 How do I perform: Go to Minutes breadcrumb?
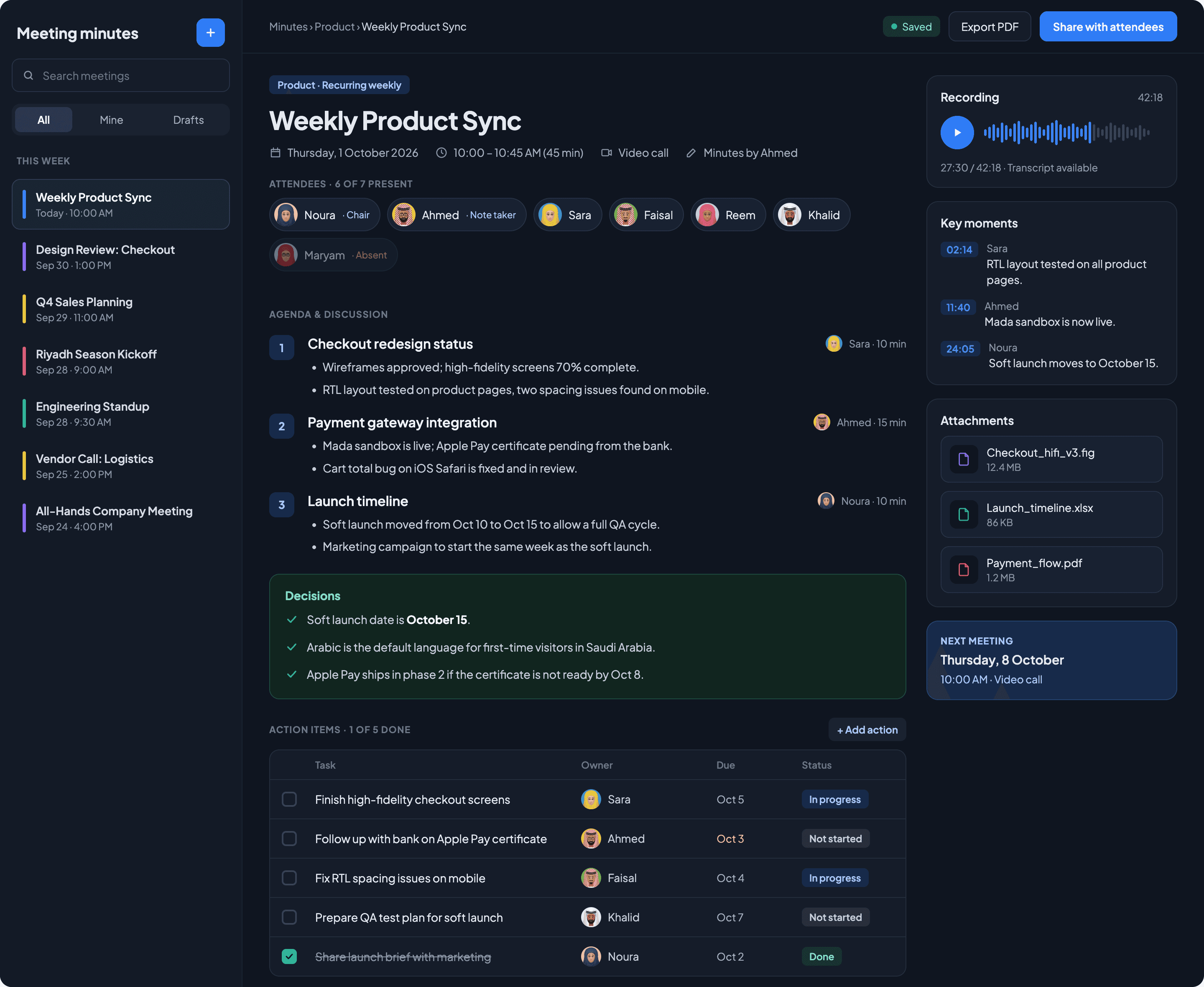click(x=288, y=27)
